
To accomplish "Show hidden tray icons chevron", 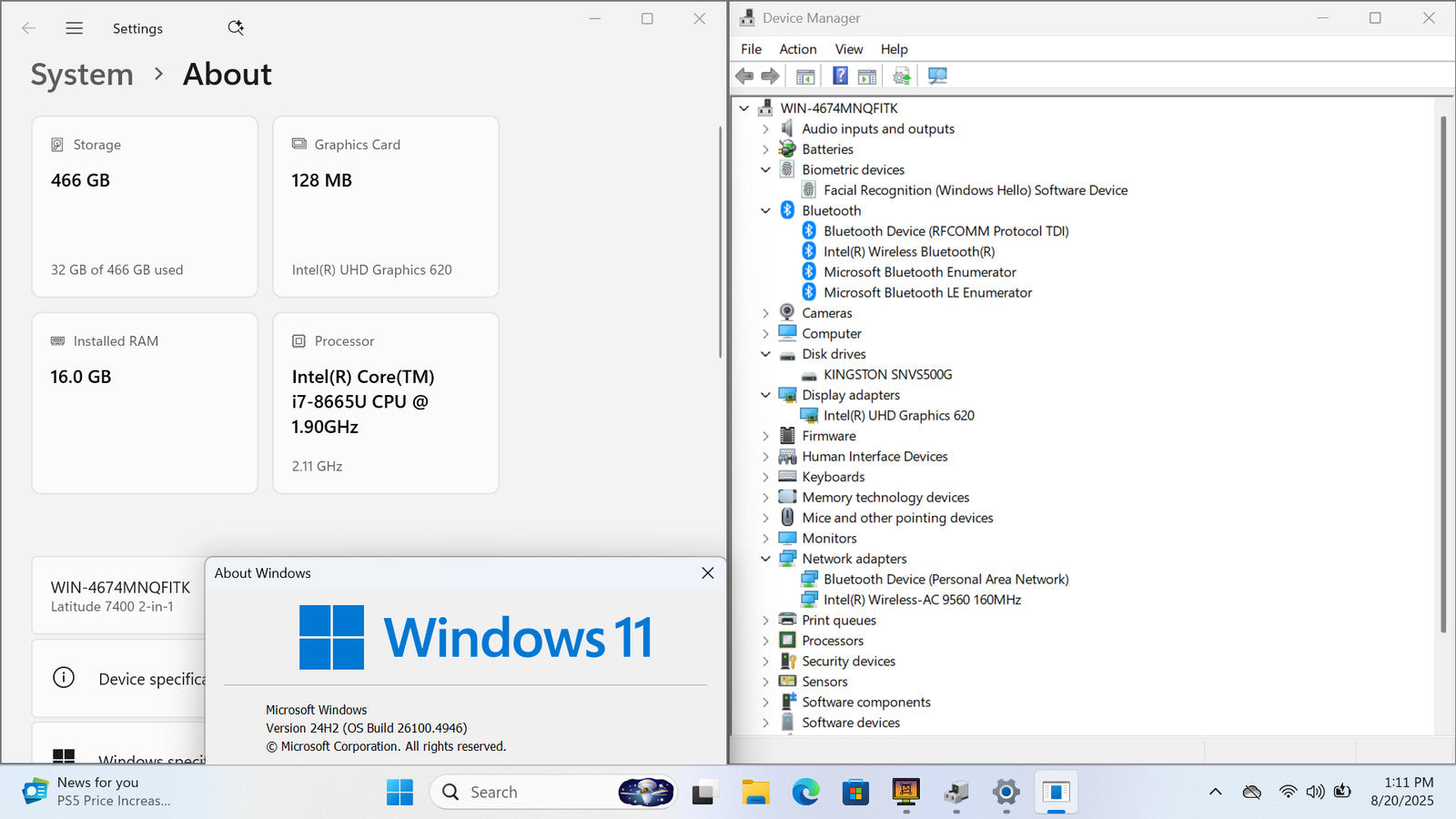I will 1215,792.
